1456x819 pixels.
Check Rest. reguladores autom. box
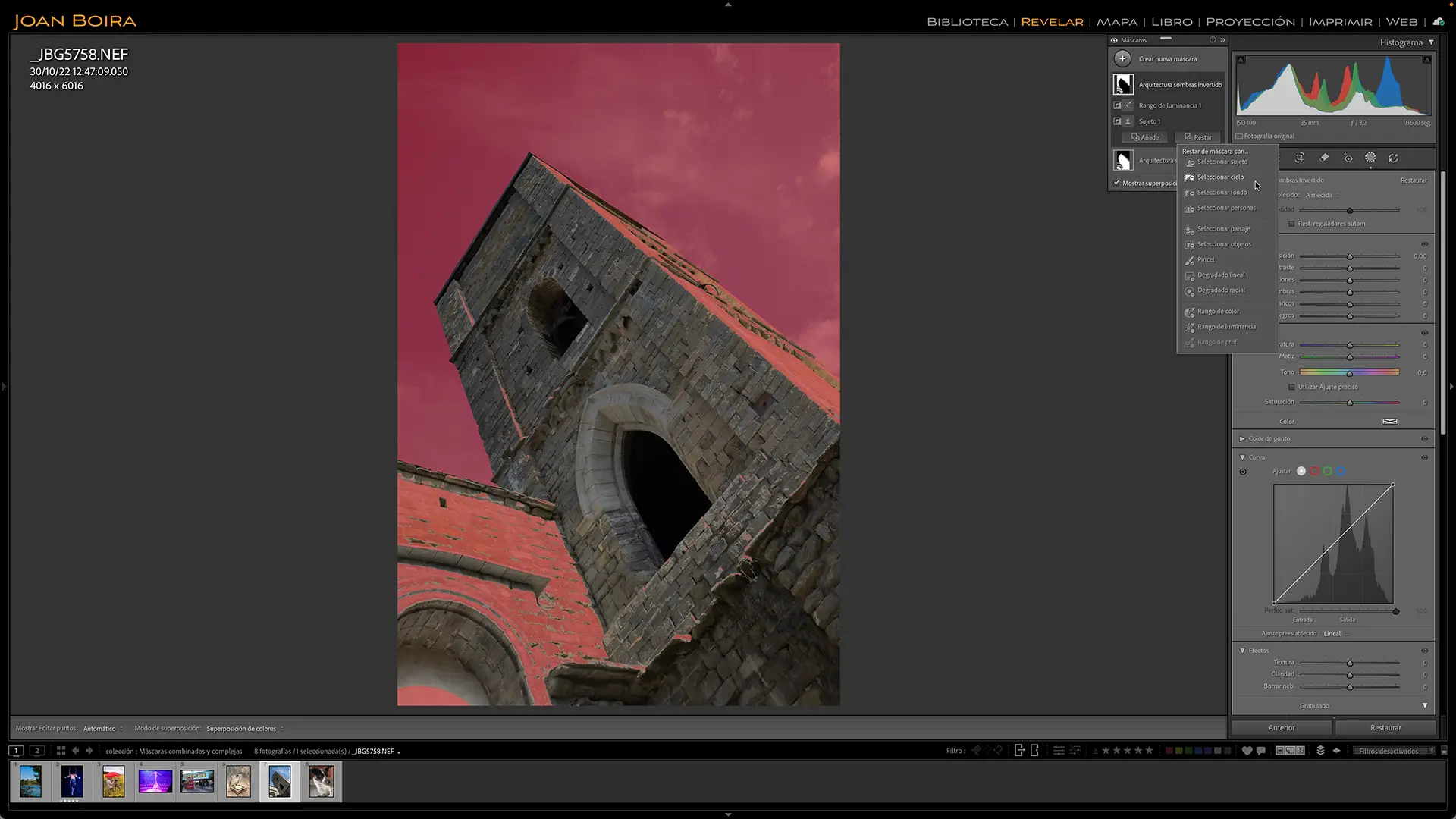click(1291, 224)
